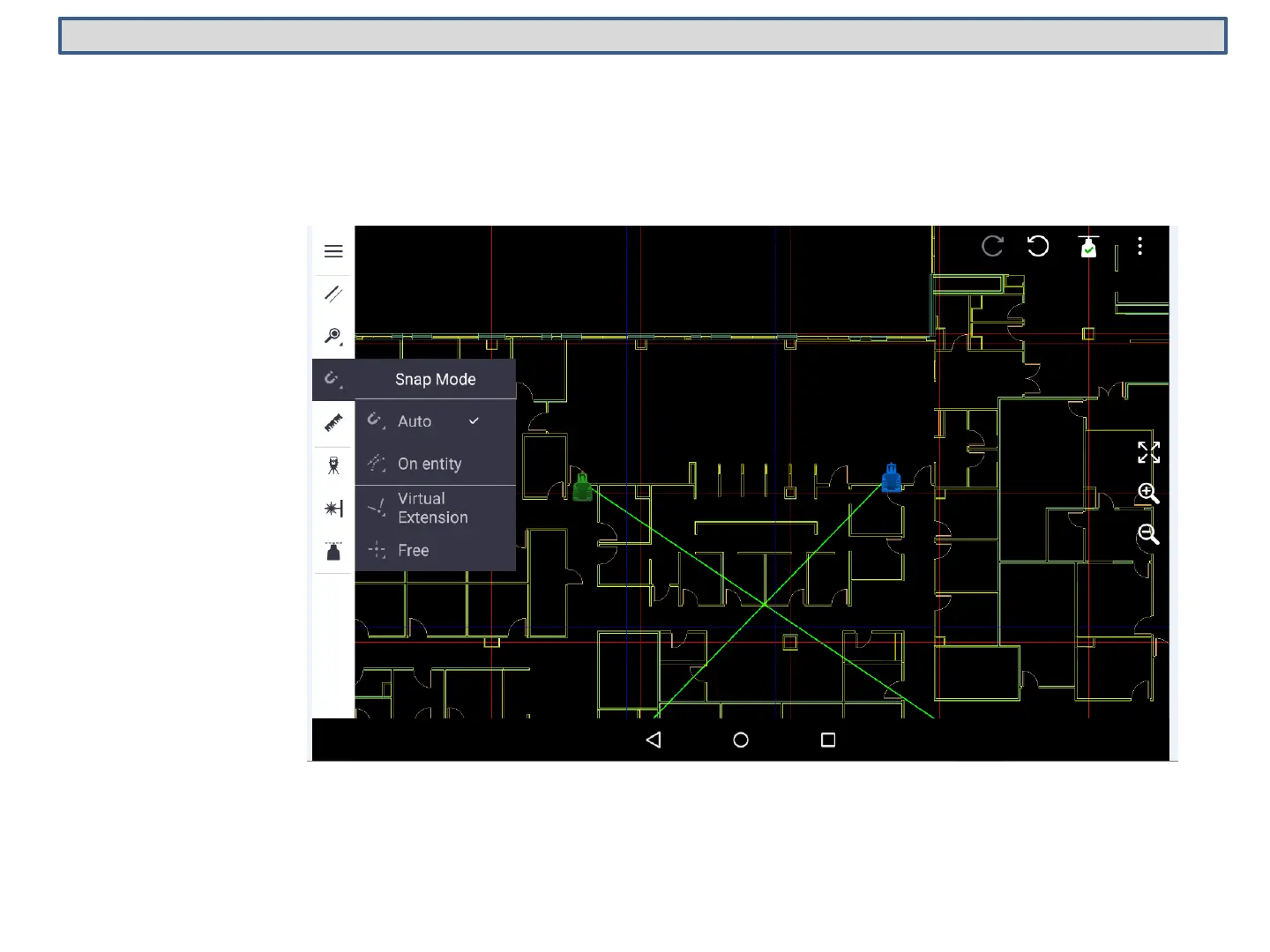This screenshot has height=952, width=1270.
Task: Select the blue station marker on plan
Action: click(892, 478)
